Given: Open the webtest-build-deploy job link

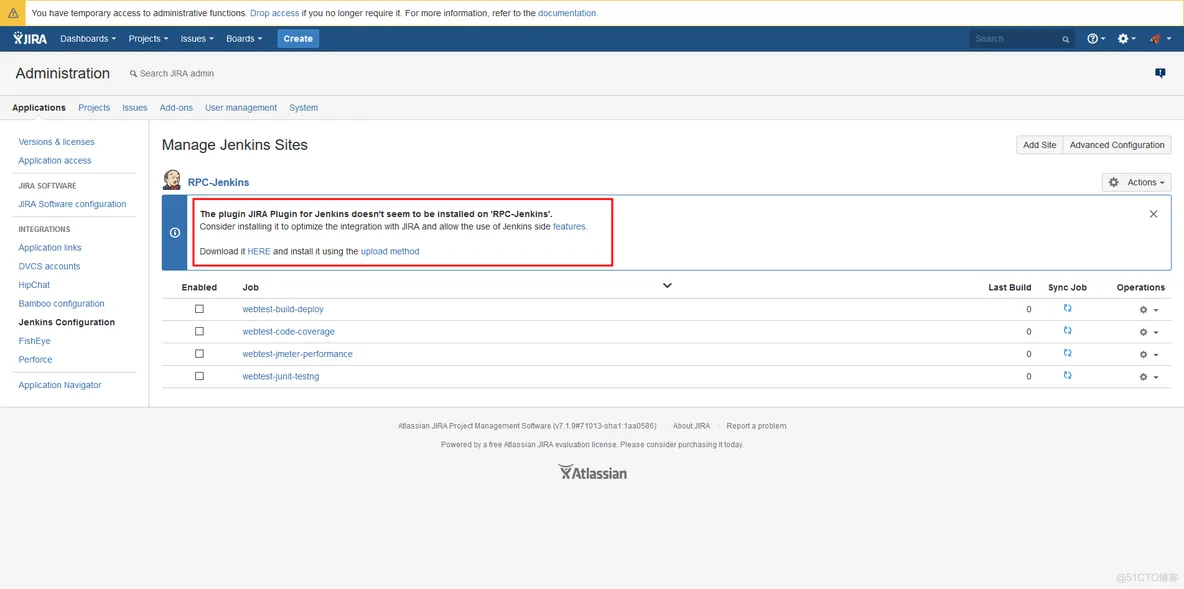Looking at the screenshot, I should (283, 309).
